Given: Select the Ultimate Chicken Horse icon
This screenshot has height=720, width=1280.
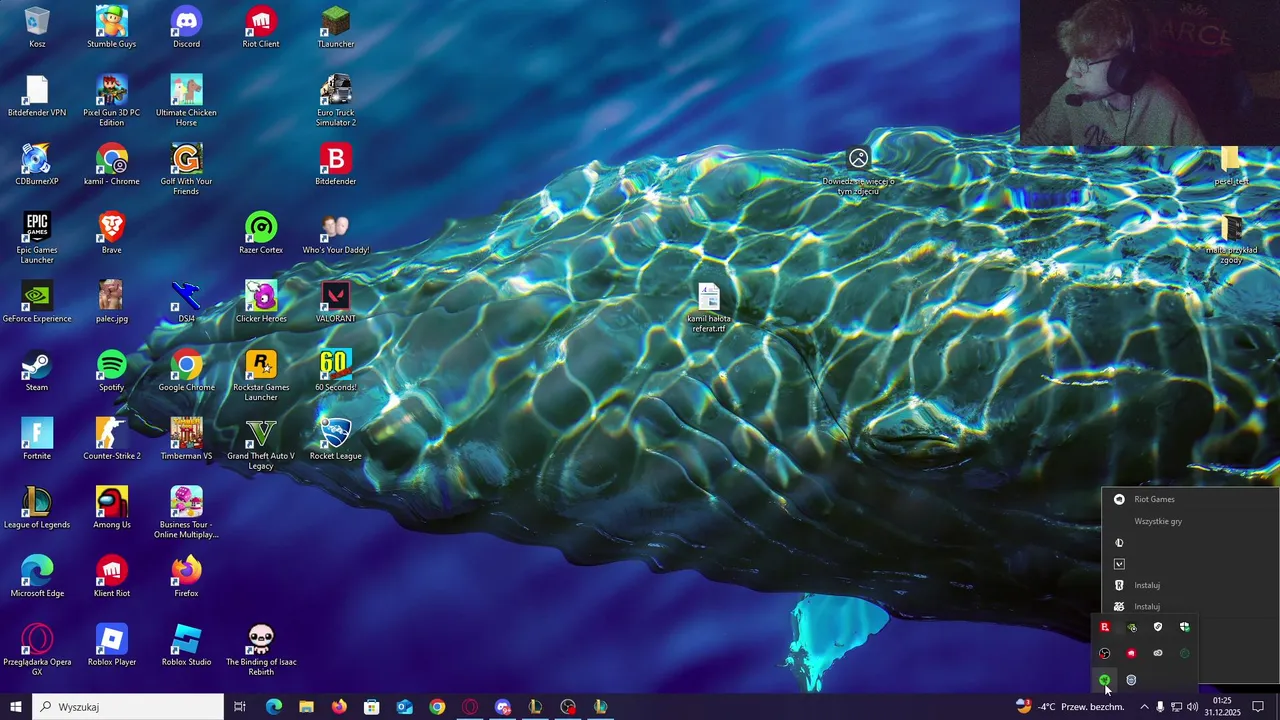Looking at the screenshot, I should (186, 101).
